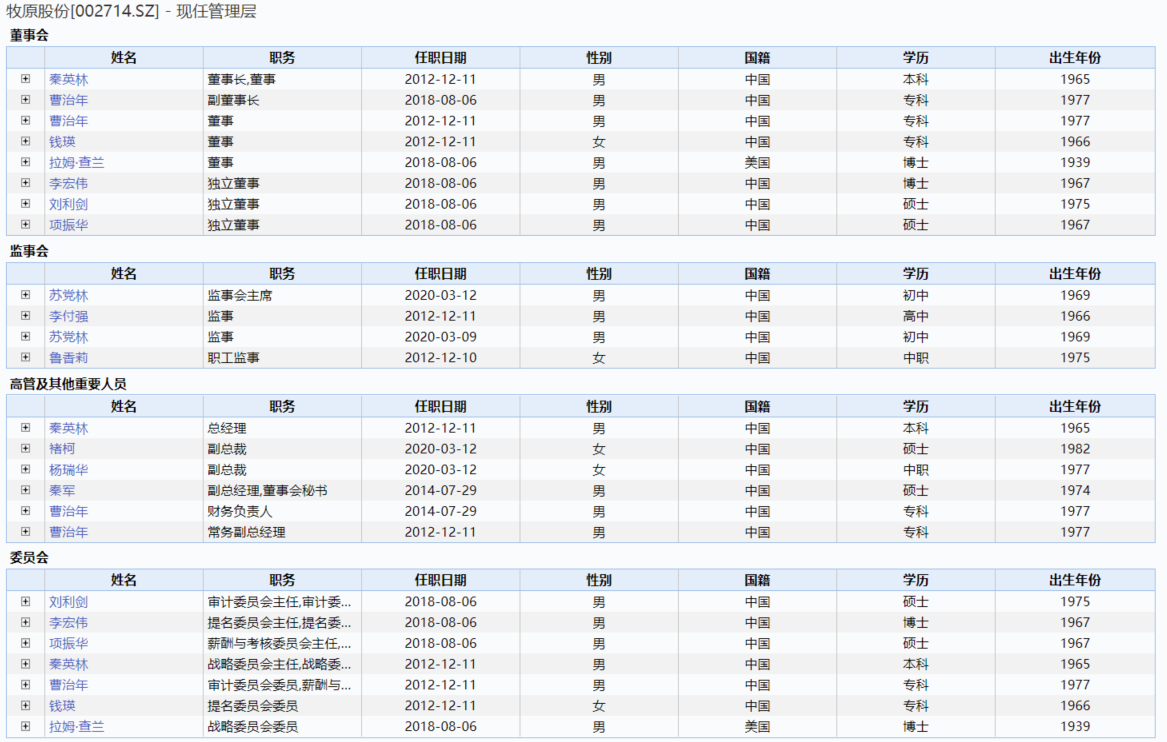Click 任职日期 header in 监事会 table
Screen dimensions: 1167x742
pyautogui.click(x=441, y=274)
